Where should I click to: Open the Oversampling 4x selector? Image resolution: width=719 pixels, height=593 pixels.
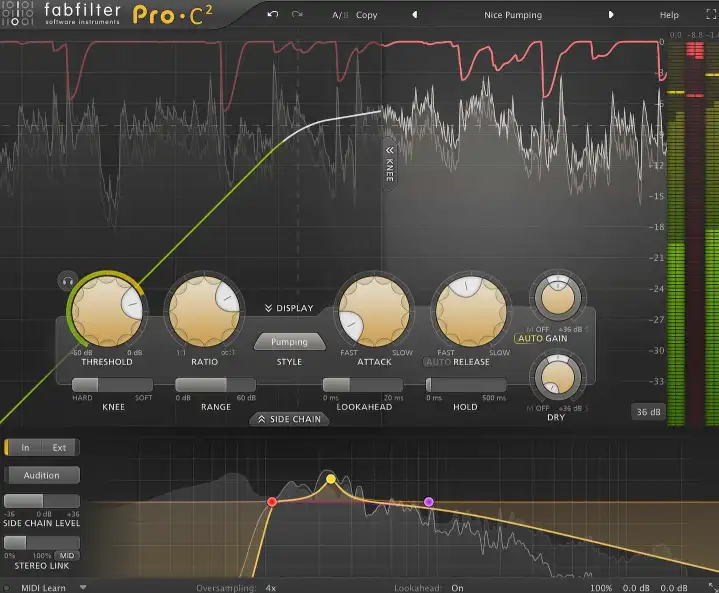coord(271,588)
